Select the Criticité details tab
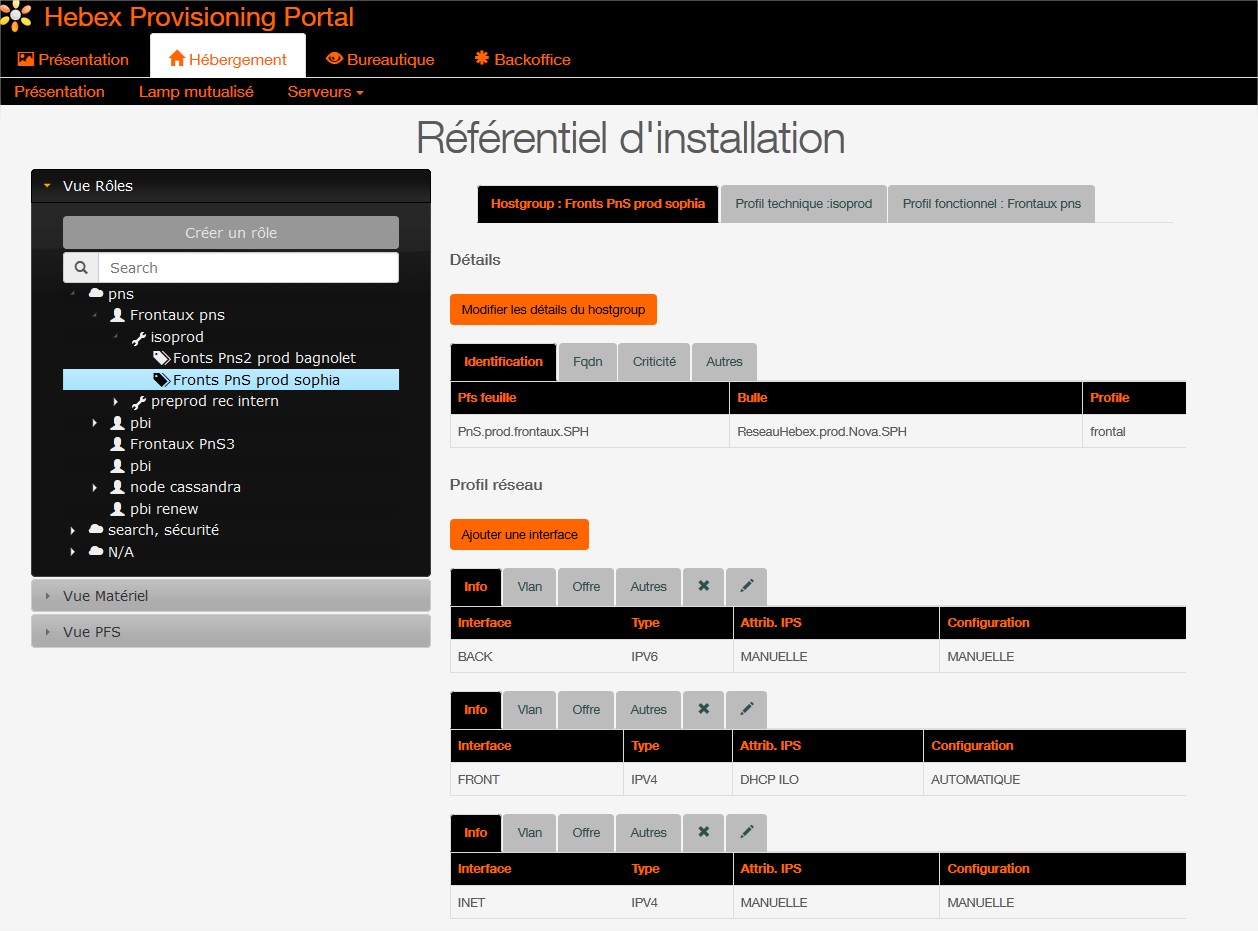Image resolution: width=1258 pixels, height=931 pixels. pyautogui.click(x=654, y=362)
